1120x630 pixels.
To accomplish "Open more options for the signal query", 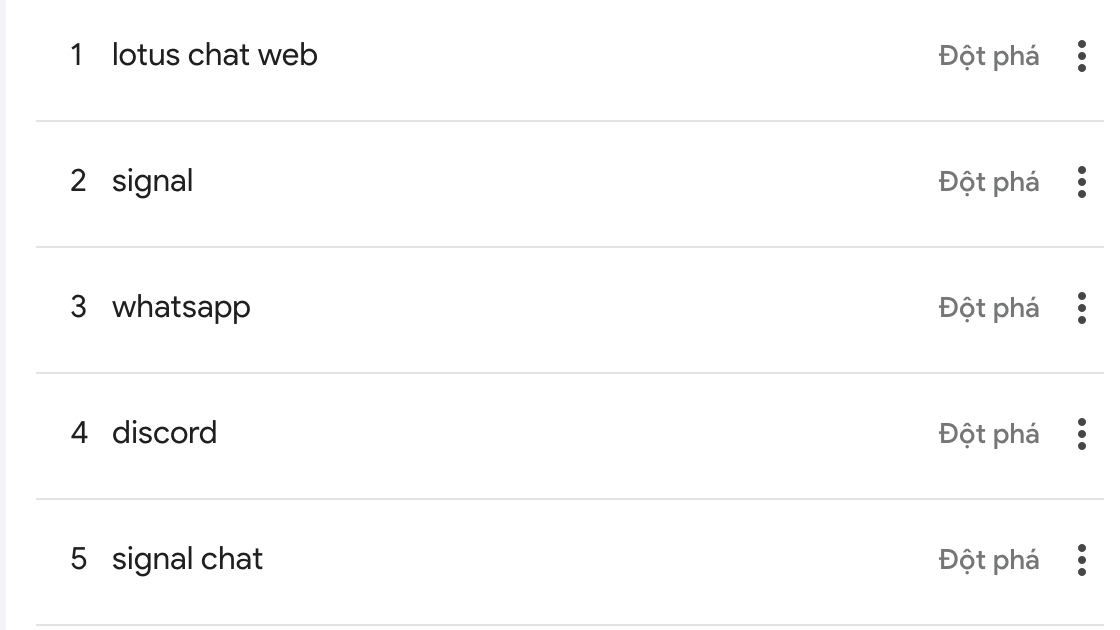I will (x=1081, y=182).
